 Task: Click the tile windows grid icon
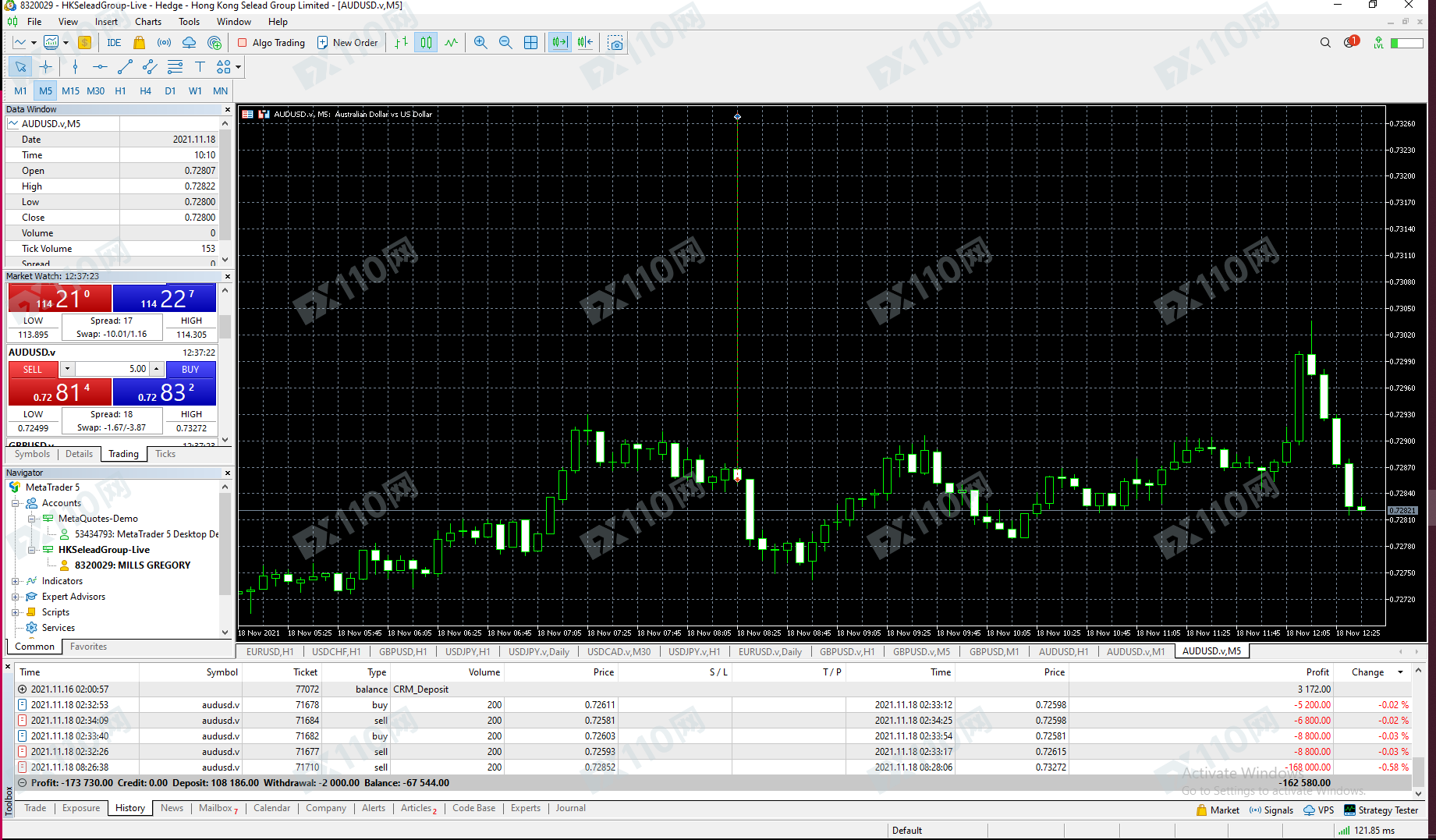(x=530, y=43)
